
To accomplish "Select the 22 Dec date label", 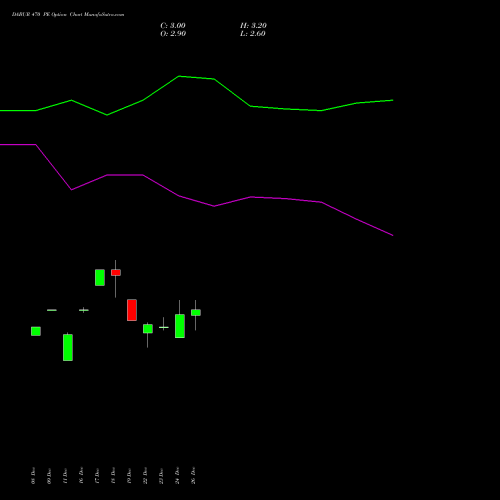I will tap(145, 476).
